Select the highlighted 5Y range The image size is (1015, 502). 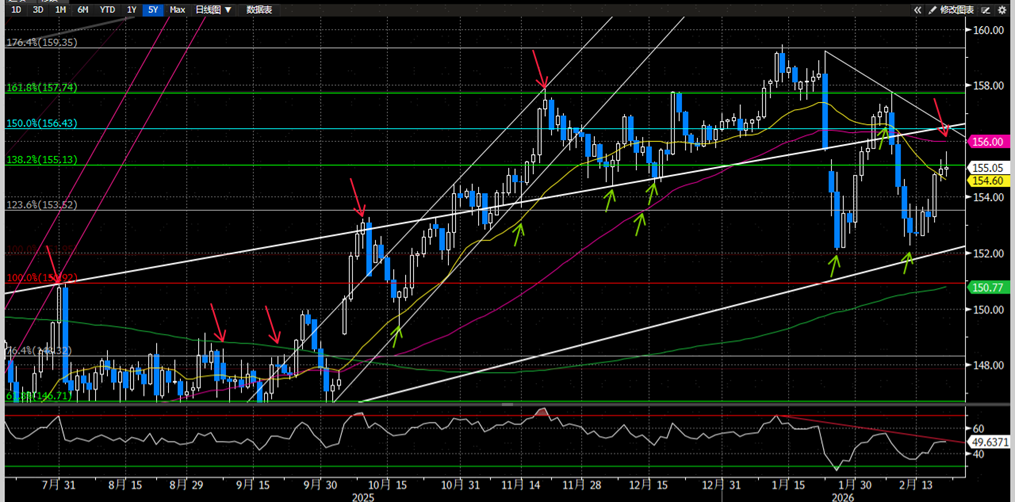(153, 10)
